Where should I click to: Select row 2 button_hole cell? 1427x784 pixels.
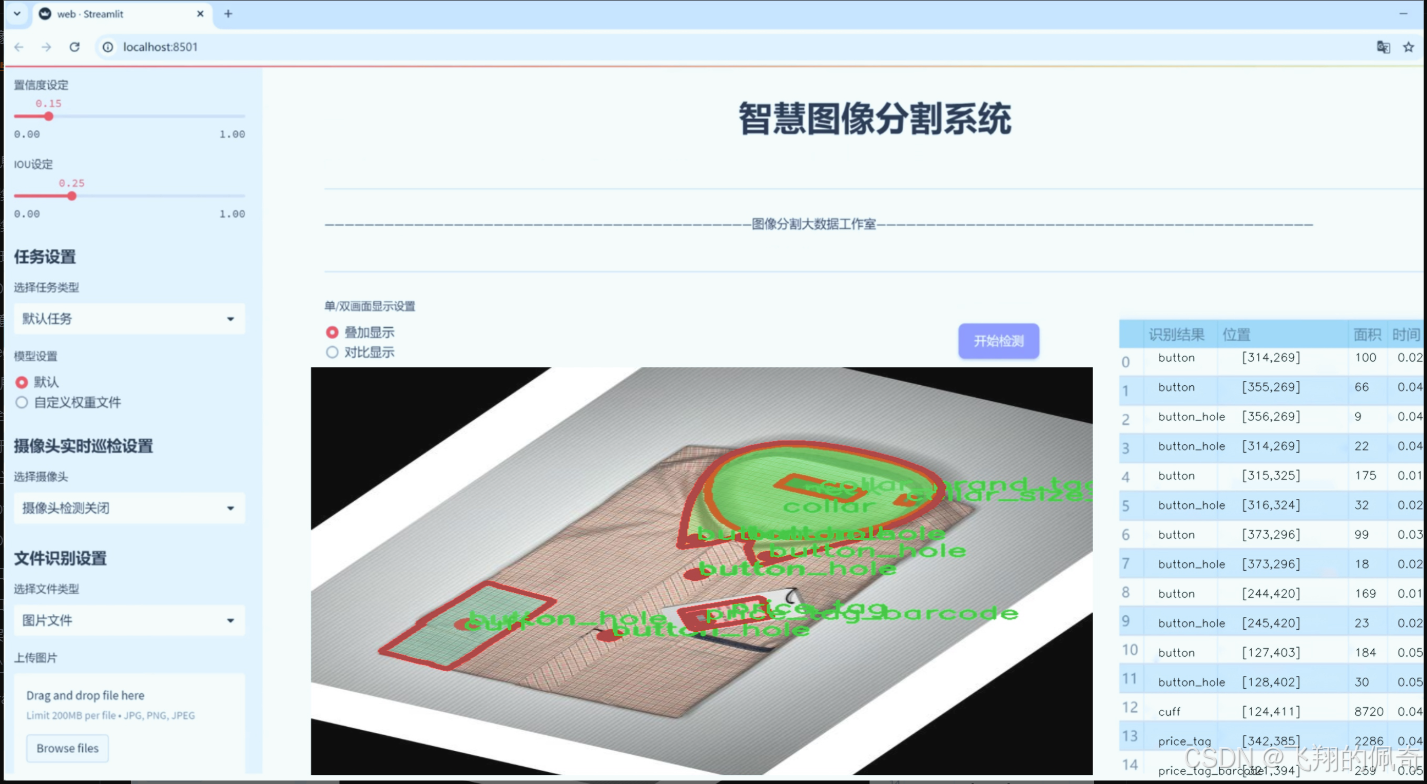tap(1180, 417)
